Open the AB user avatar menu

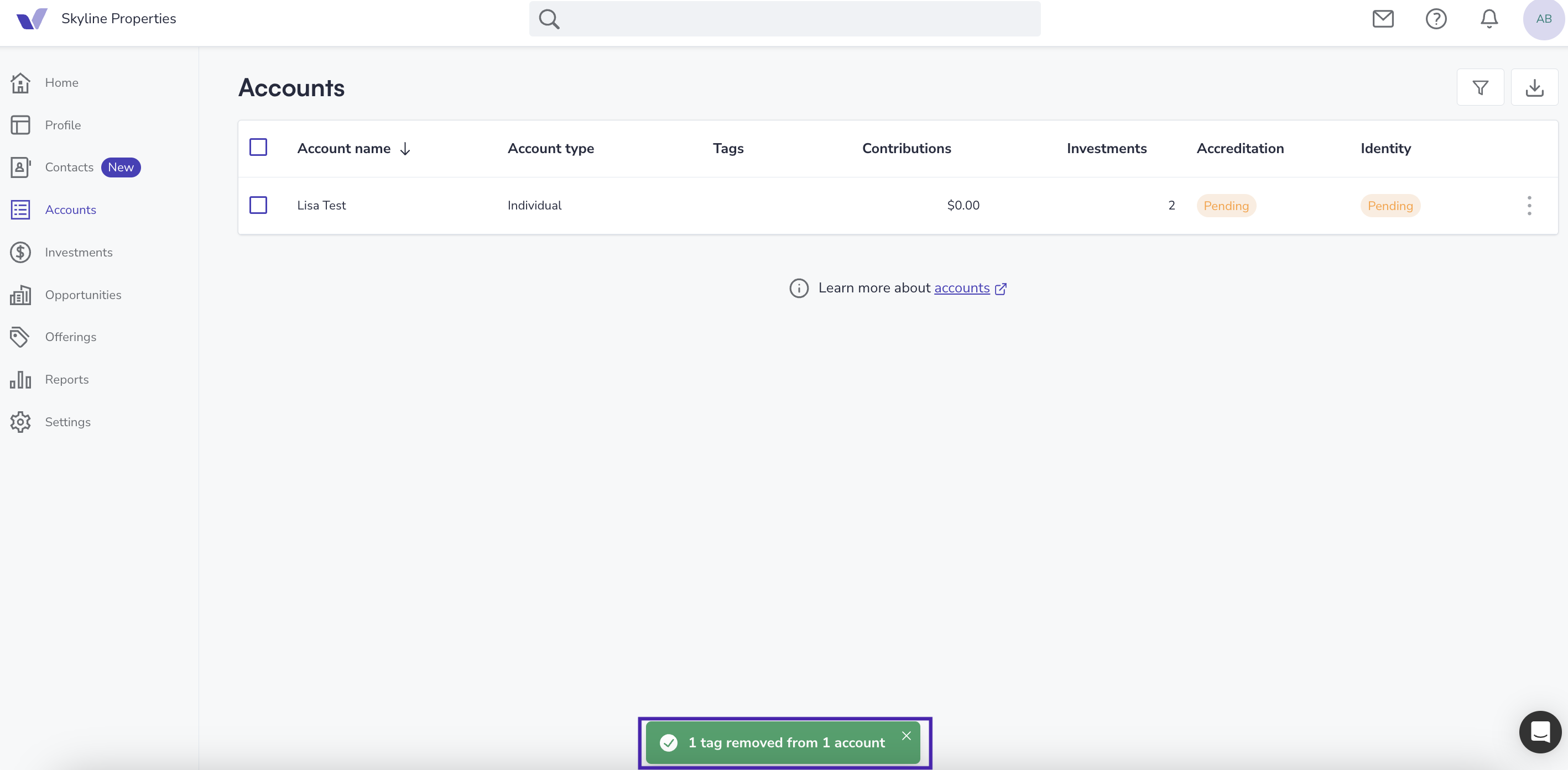click(1544, 19)
